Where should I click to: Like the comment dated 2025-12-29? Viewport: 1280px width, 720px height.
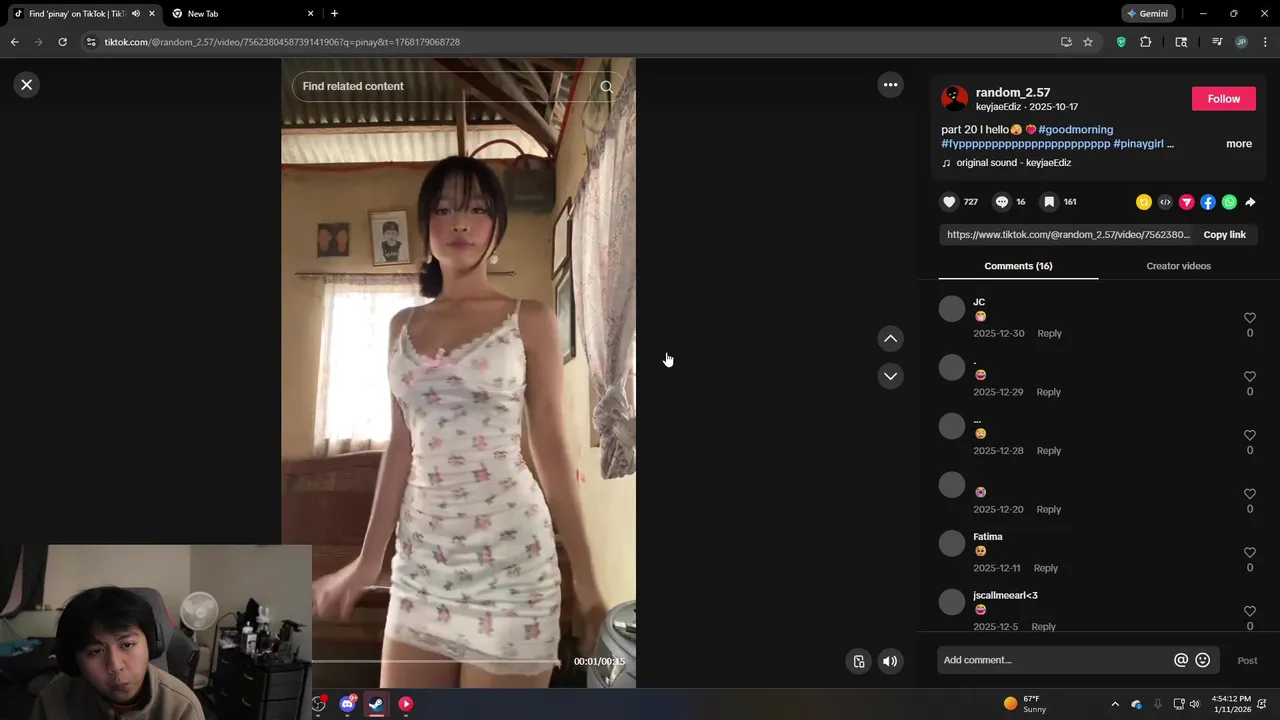tap(1249, 377)
